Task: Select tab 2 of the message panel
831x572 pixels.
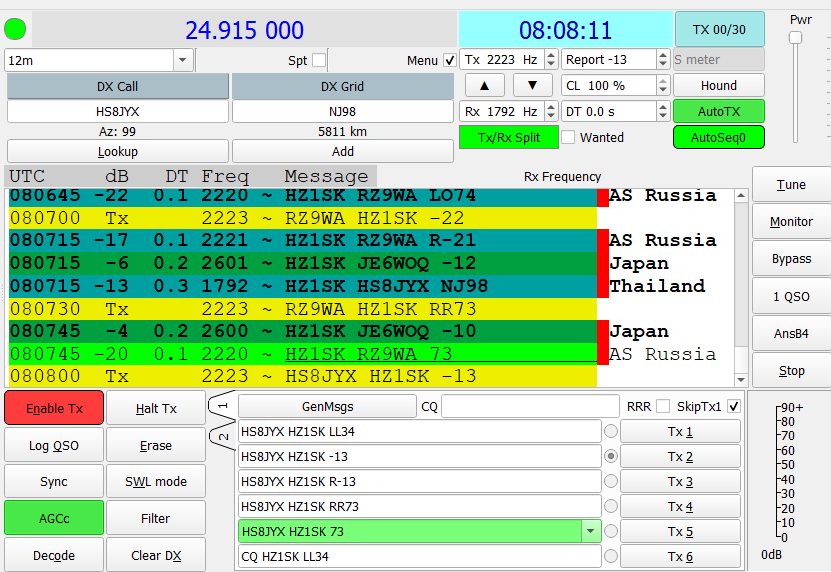Action: click(223, 436)
